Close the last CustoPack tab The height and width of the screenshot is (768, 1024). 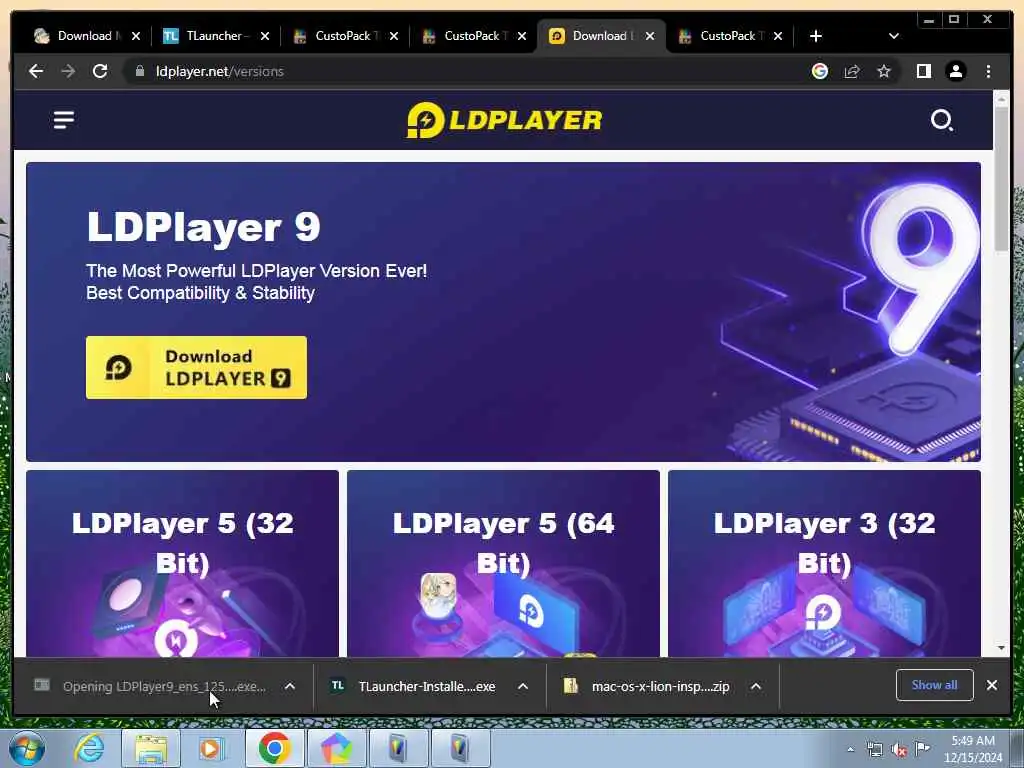[x=778, y=36]
